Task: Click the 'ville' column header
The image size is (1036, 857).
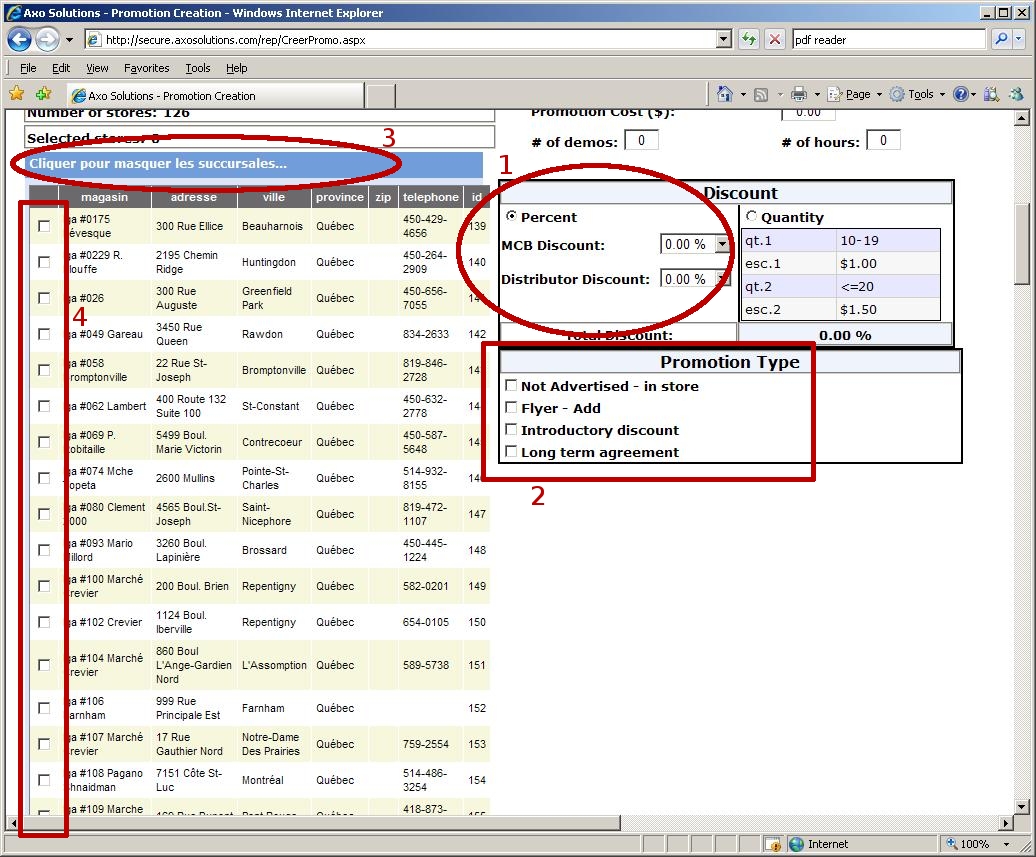Action: pyautogui.click(x=274, y=197)
